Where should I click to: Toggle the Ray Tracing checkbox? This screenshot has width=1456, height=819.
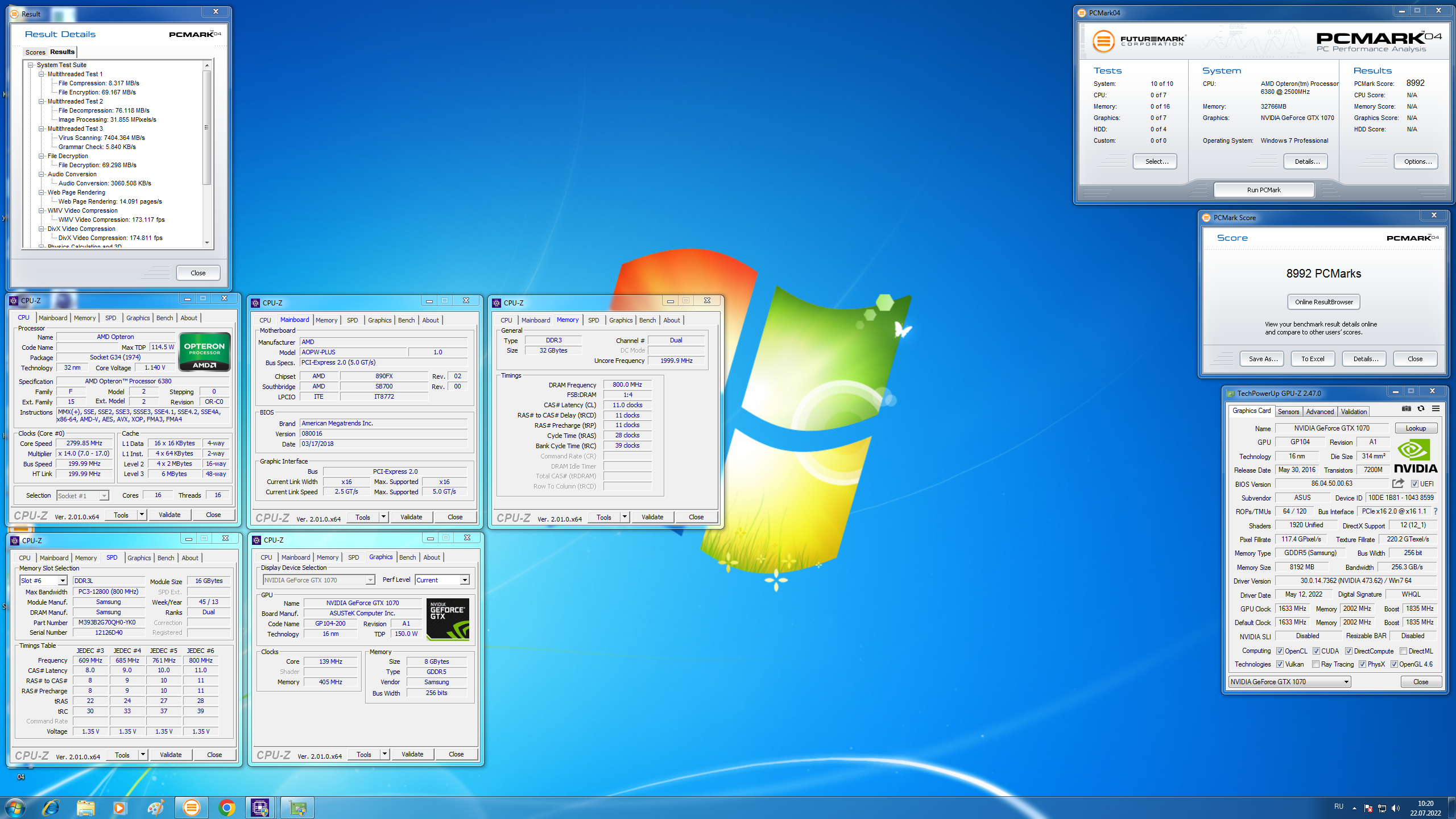pyautogui.click(x=1316, y=664)
